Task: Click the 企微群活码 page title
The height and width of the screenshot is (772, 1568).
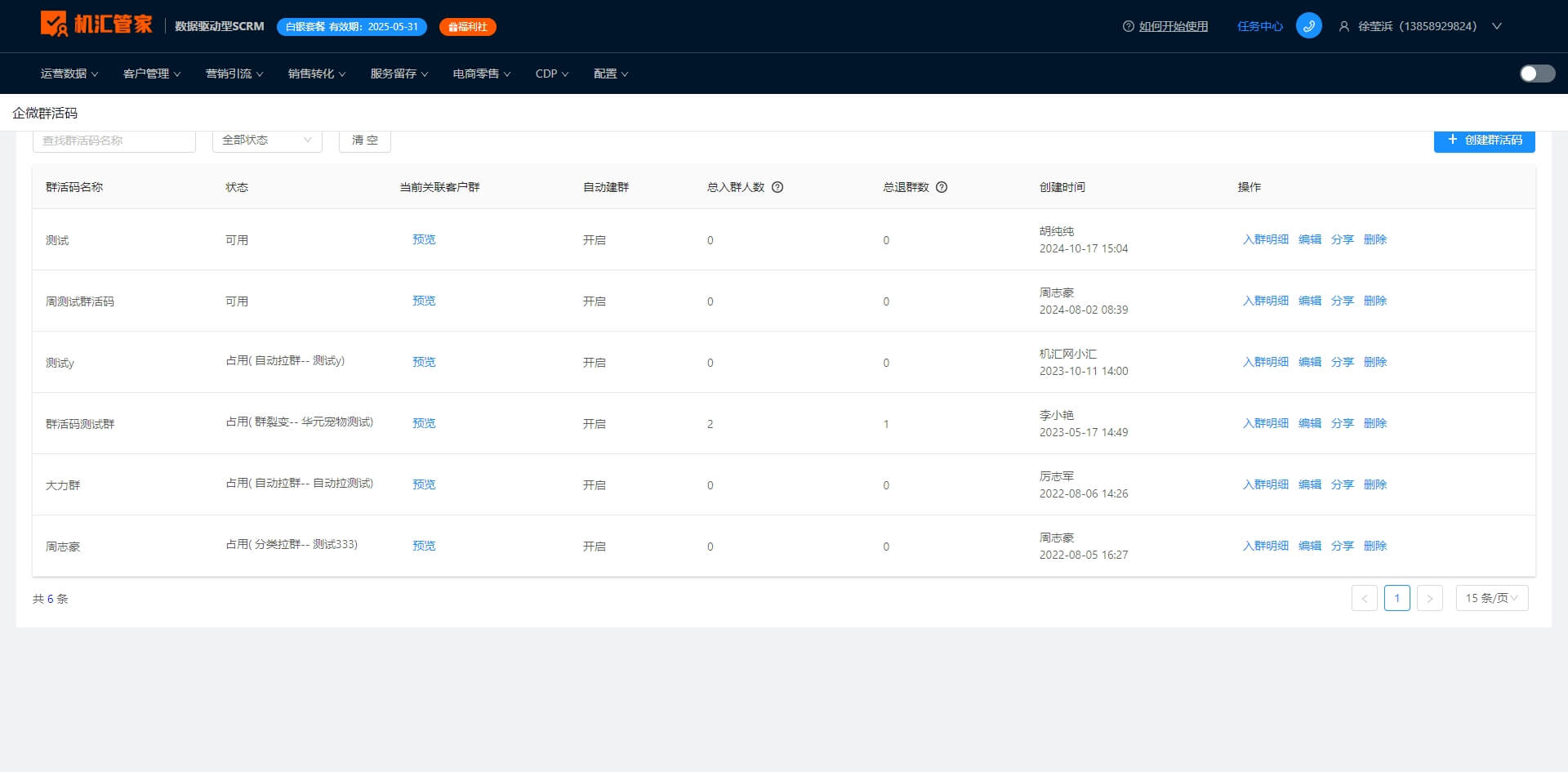Action: point(45,113)
